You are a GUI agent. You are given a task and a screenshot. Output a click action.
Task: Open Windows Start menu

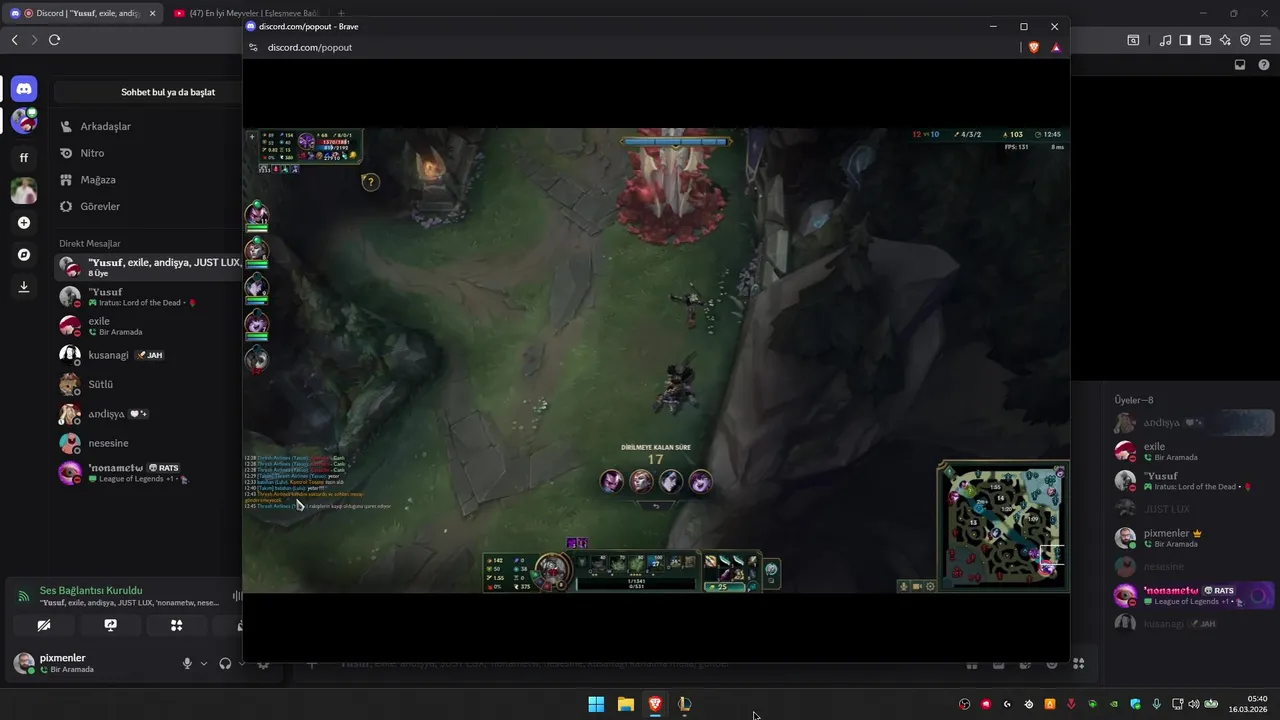(x=596, y=704)
